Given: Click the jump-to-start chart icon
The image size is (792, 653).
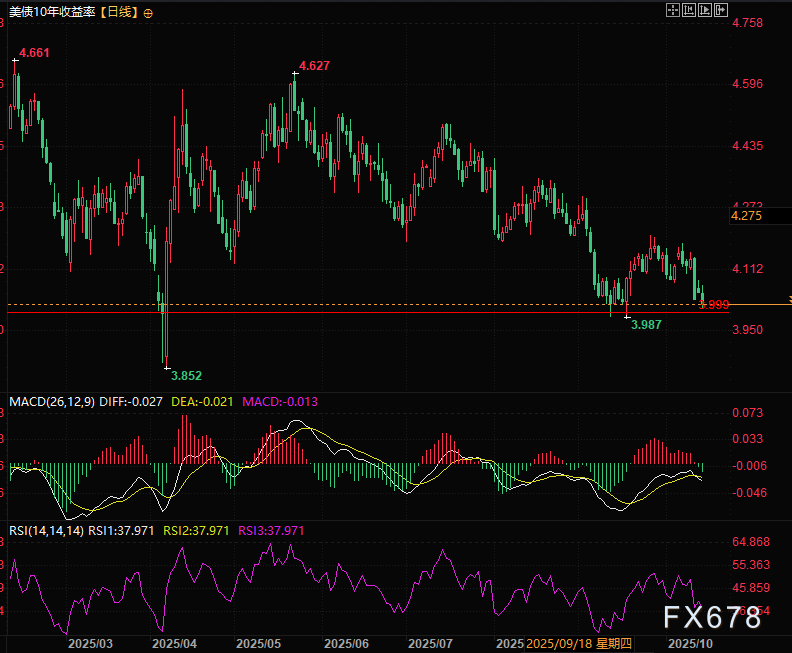Looking at the screenshot, I should click(689, 10).
